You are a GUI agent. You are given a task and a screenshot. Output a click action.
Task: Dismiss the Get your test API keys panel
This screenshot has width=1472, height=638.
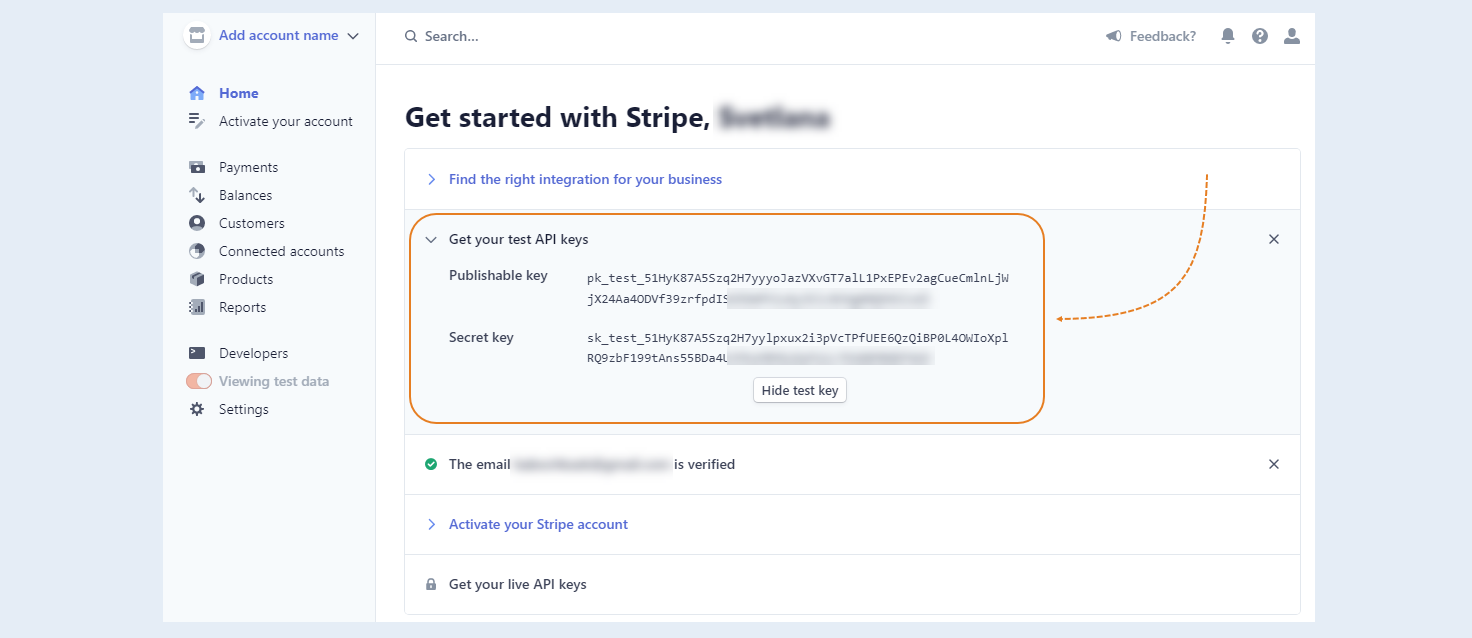[1274, 239]
